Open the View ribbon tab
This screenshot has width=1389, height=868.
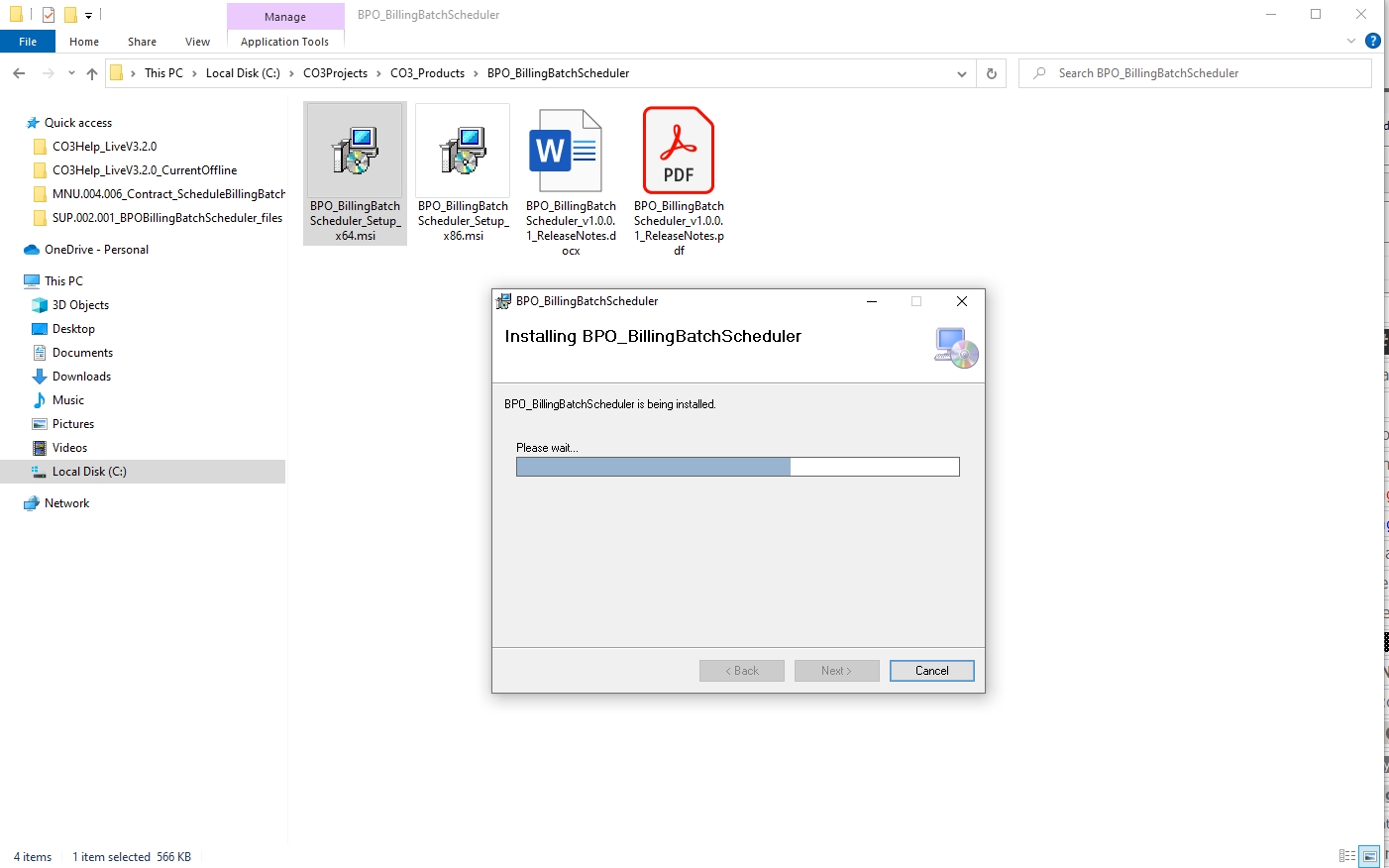point(197,42)
